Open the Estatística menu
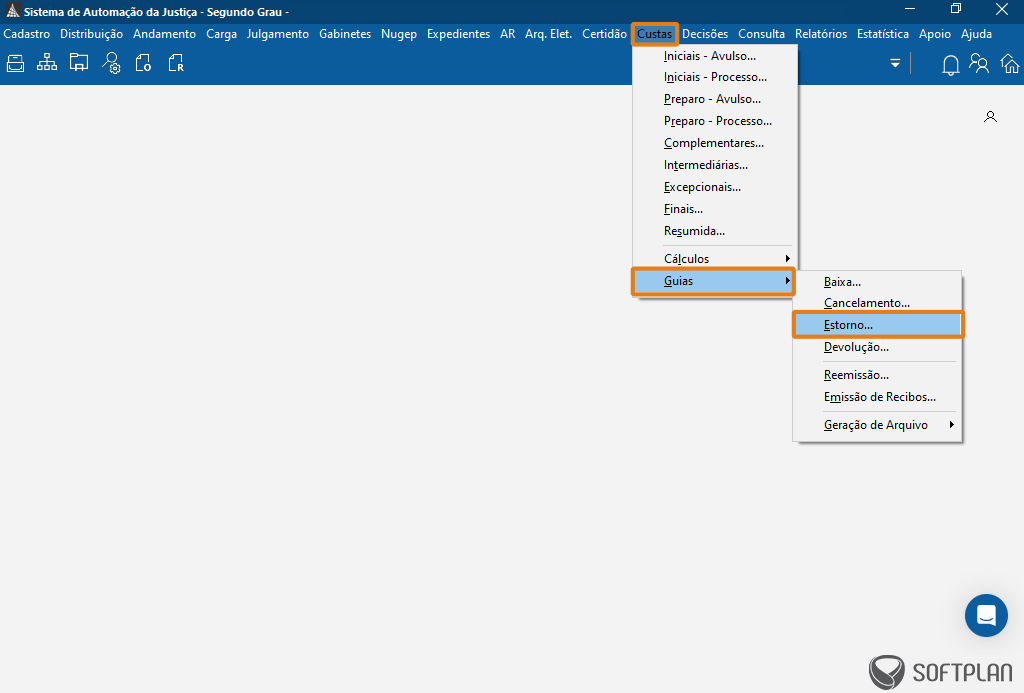 [883, 34]
